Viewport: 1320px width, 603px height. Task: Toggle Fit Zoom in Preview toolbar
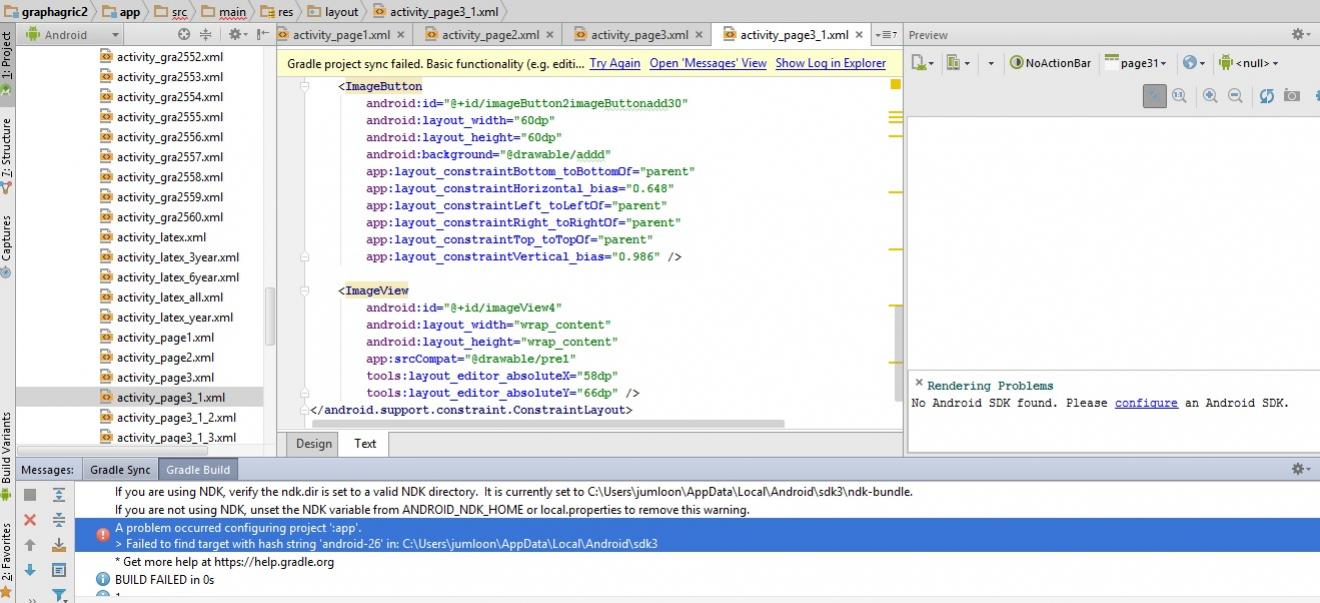[1154, 95]
